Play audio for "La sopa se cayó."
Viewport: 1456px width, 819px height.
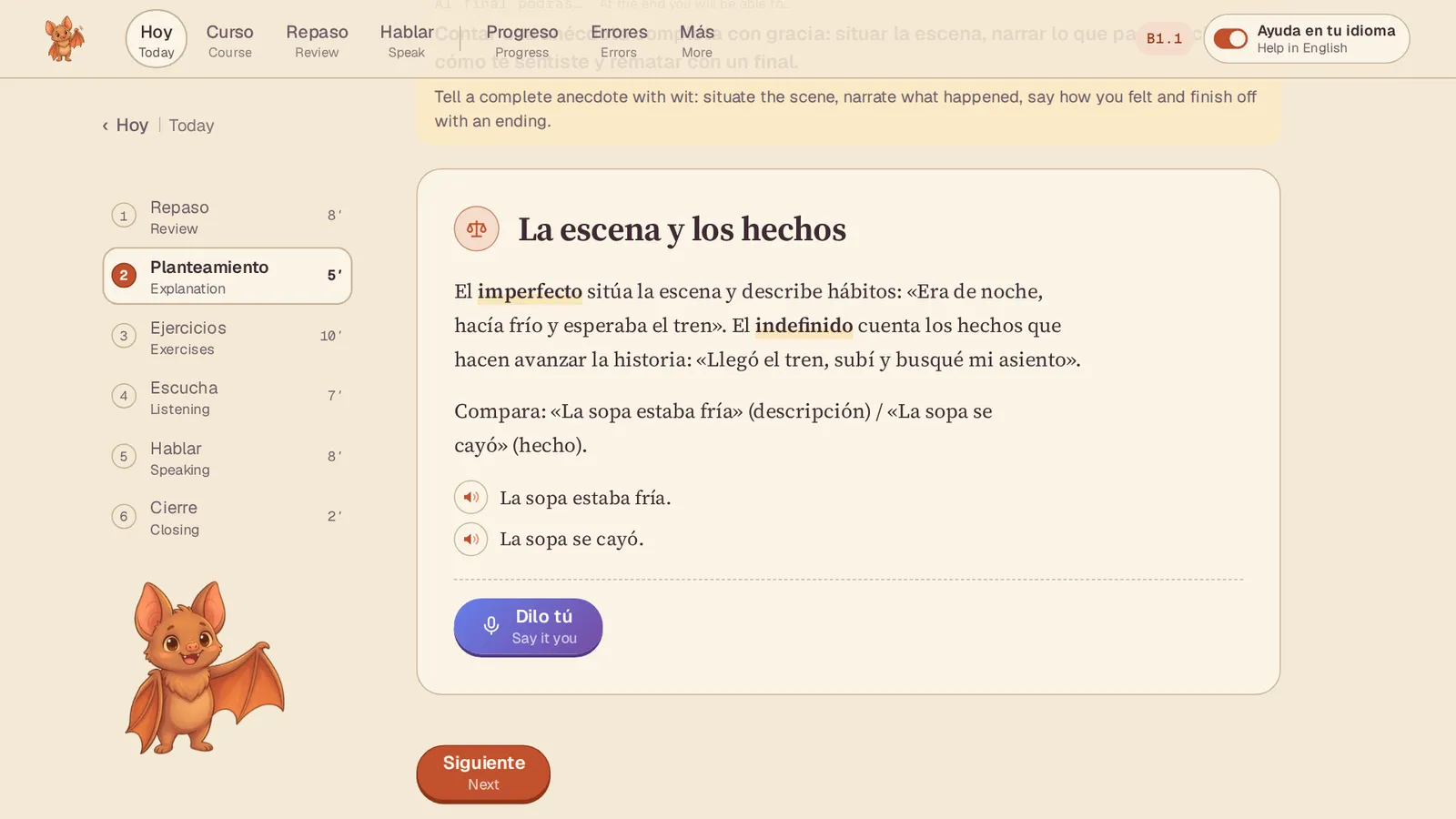click(x=470, y=539)
